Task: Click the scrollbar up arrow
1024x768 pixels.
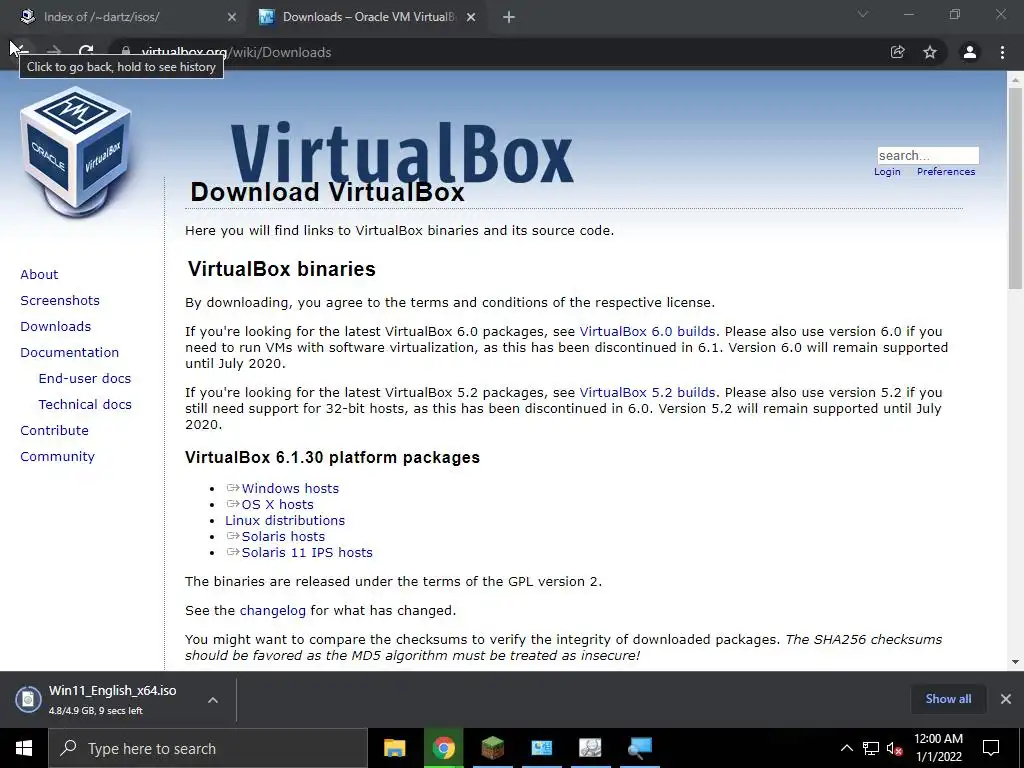Action: [x=1015, y=80]
